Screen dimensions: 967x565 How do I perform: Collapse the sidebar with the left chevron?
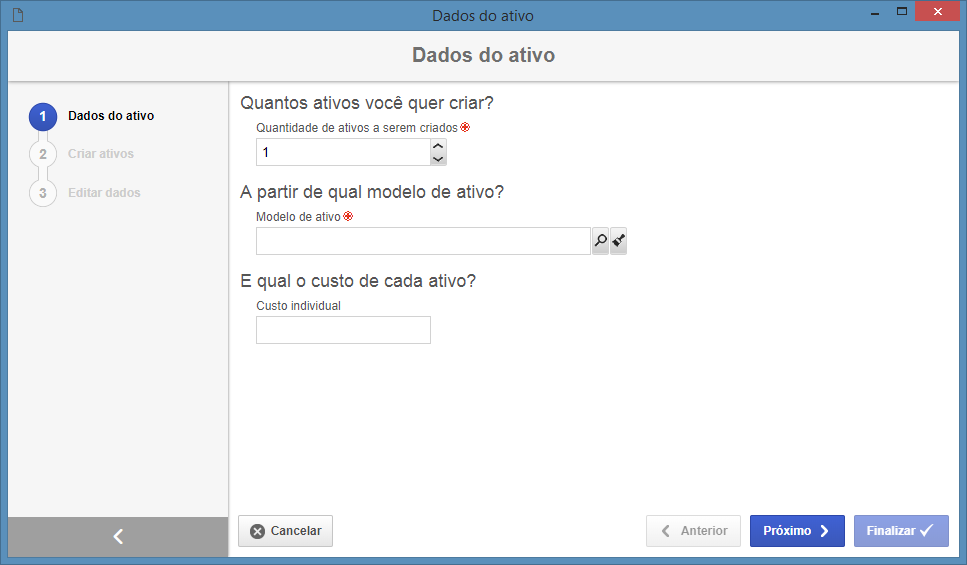[x=118, y=537]
